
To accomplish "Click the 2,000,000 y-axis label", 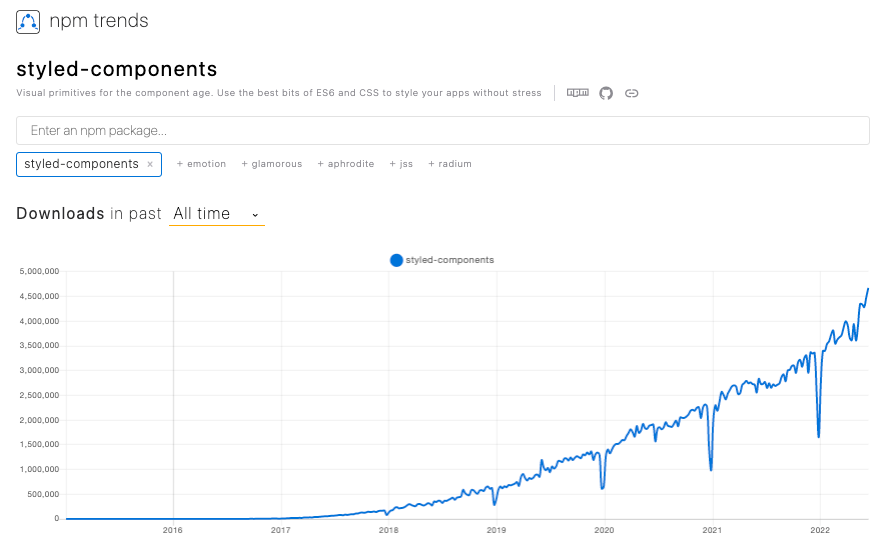I will (x=40, y=420).
